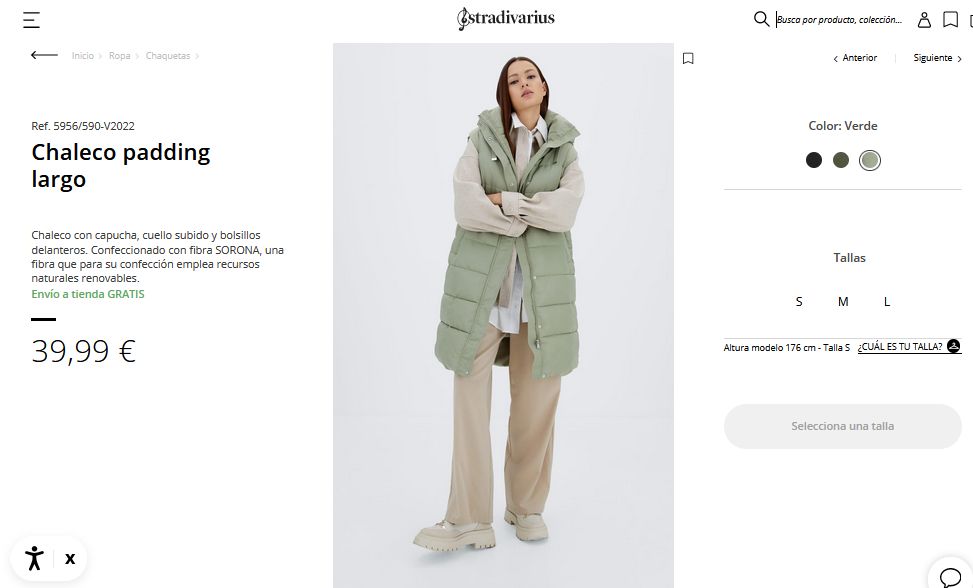This screenshot has width=973, height=588.
Task: Open saved items bookmark in header
Action: 950,20
